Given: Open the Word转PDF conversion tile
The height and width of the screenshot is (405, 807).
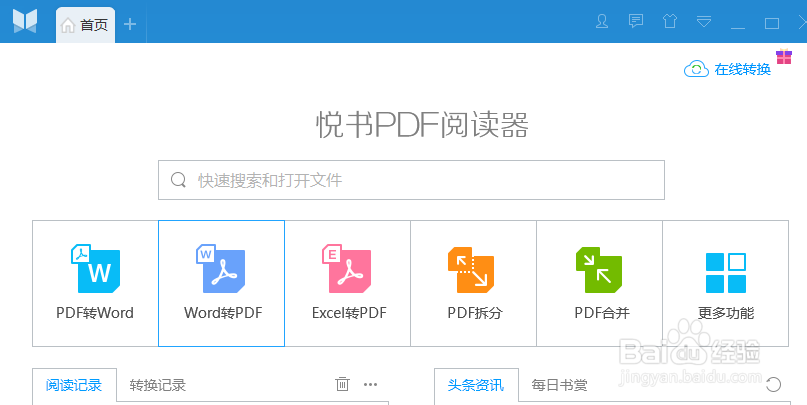Looking at the screenshot, I should click(221, 284).
